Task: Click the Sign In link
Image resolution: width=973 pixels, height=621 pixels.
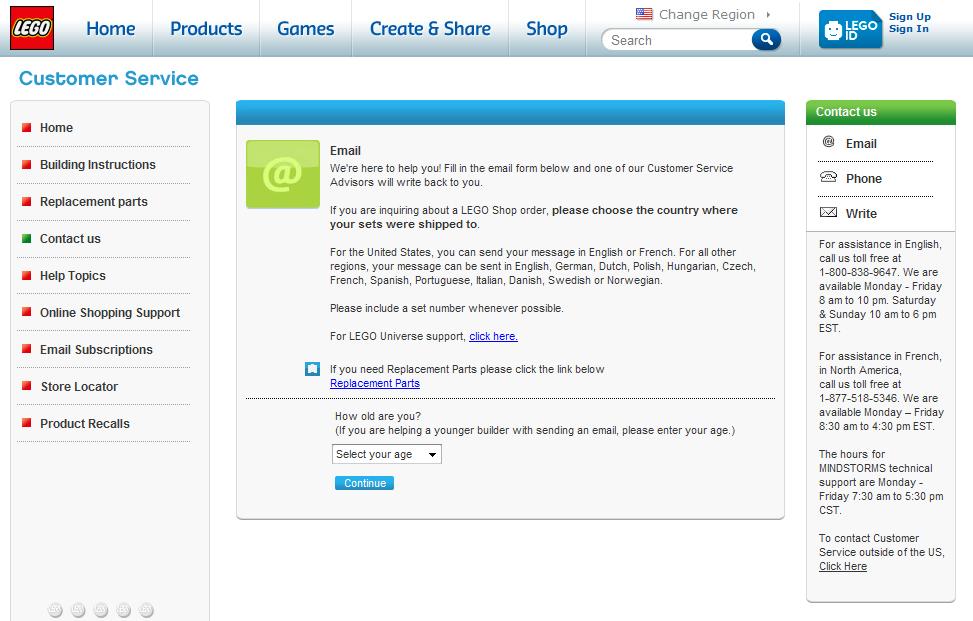Action: click(x=908, y=29)
